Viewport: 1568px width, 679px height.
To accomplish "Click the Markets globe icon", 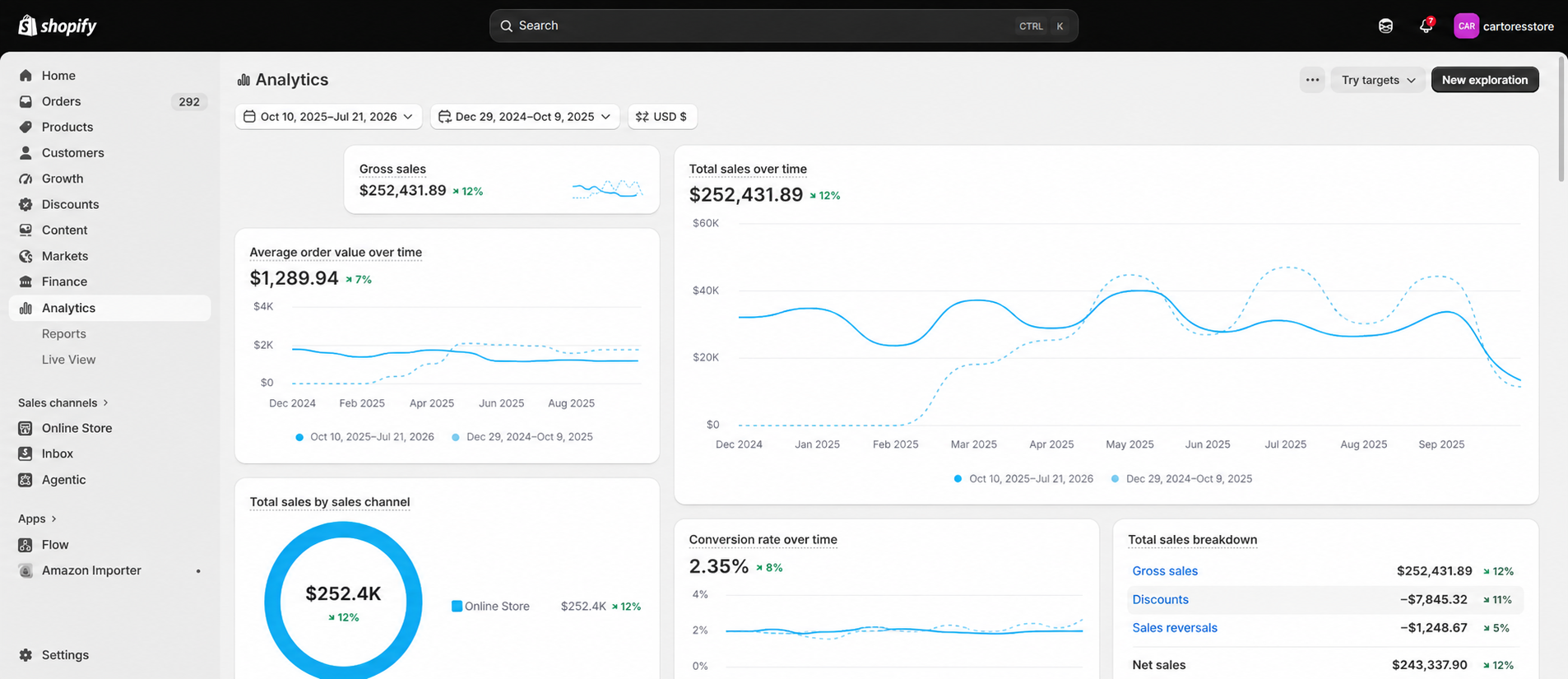I will tap(26, 256).
